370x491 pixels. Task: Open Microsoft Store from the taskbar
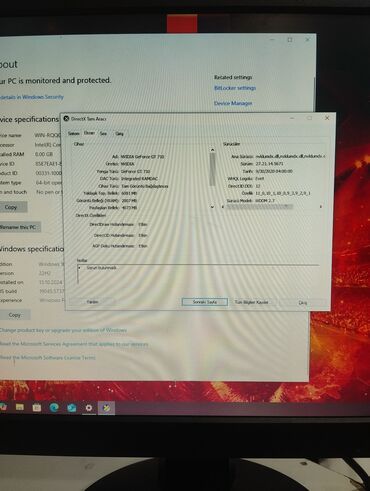(x=37, y=407)
